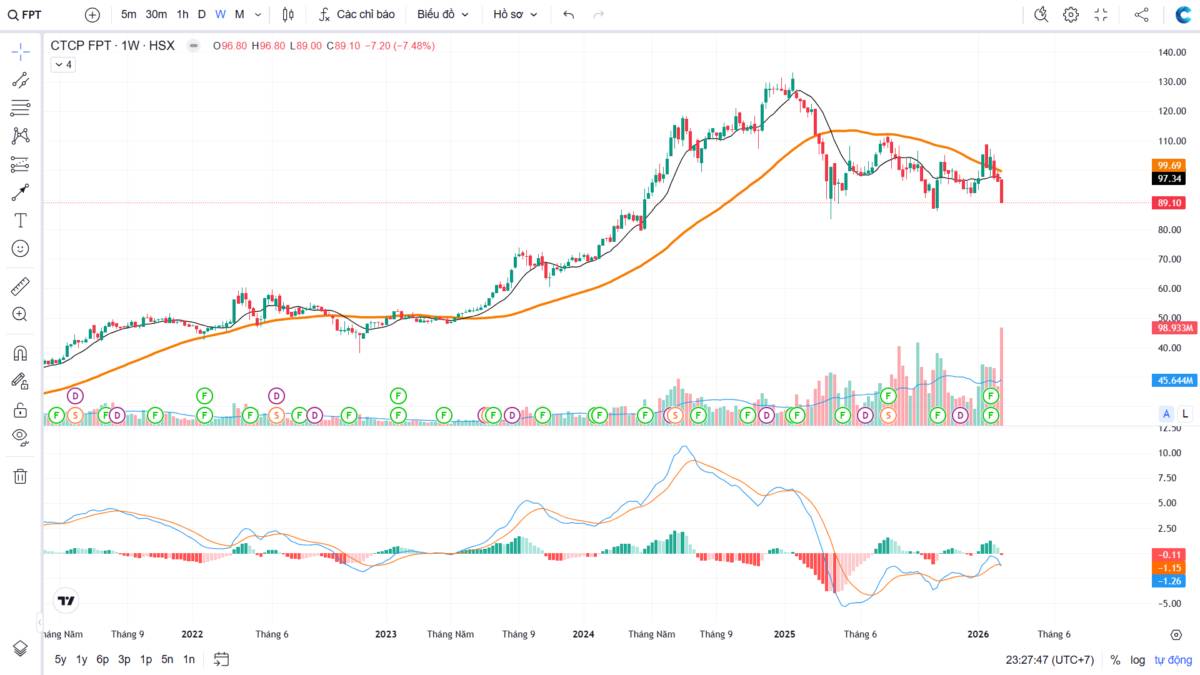Toggle magnet mode in the left toolbar
This screenshot has width=1200, height=675.
pyautogui.click(x=20, y=353)
